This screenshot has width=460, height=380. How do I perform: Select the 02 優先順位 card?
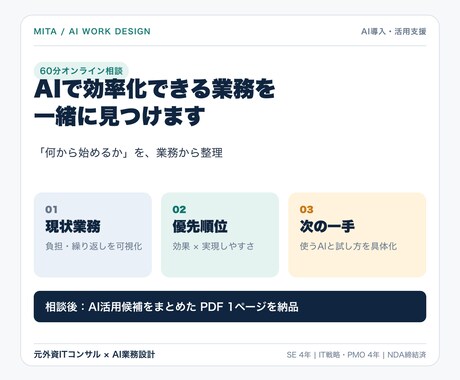click(220, 235)
